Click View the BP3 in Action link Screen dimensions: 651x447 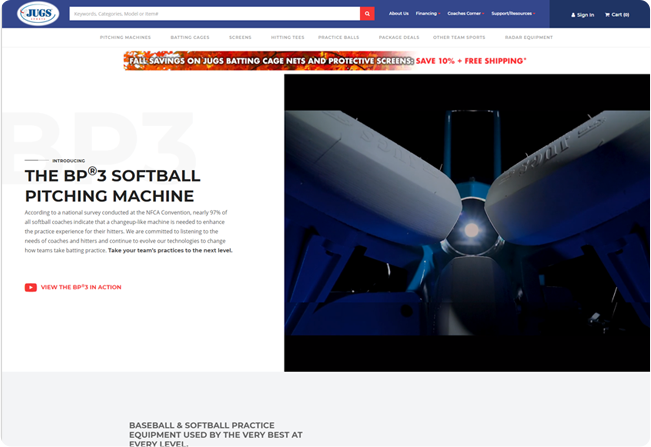point(81,287)
